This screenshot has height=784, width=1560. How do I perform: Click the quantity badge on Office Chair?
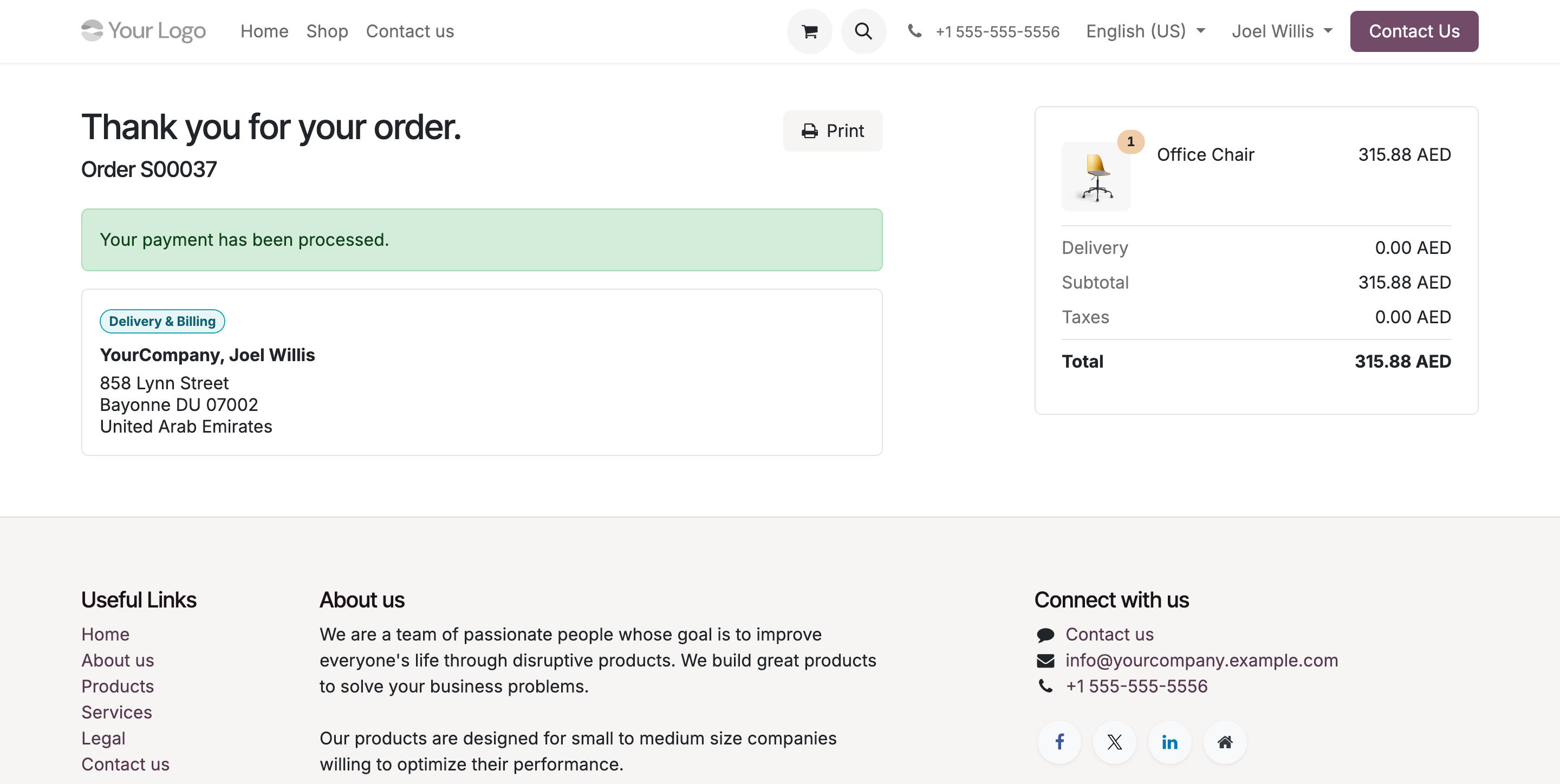1130,142
